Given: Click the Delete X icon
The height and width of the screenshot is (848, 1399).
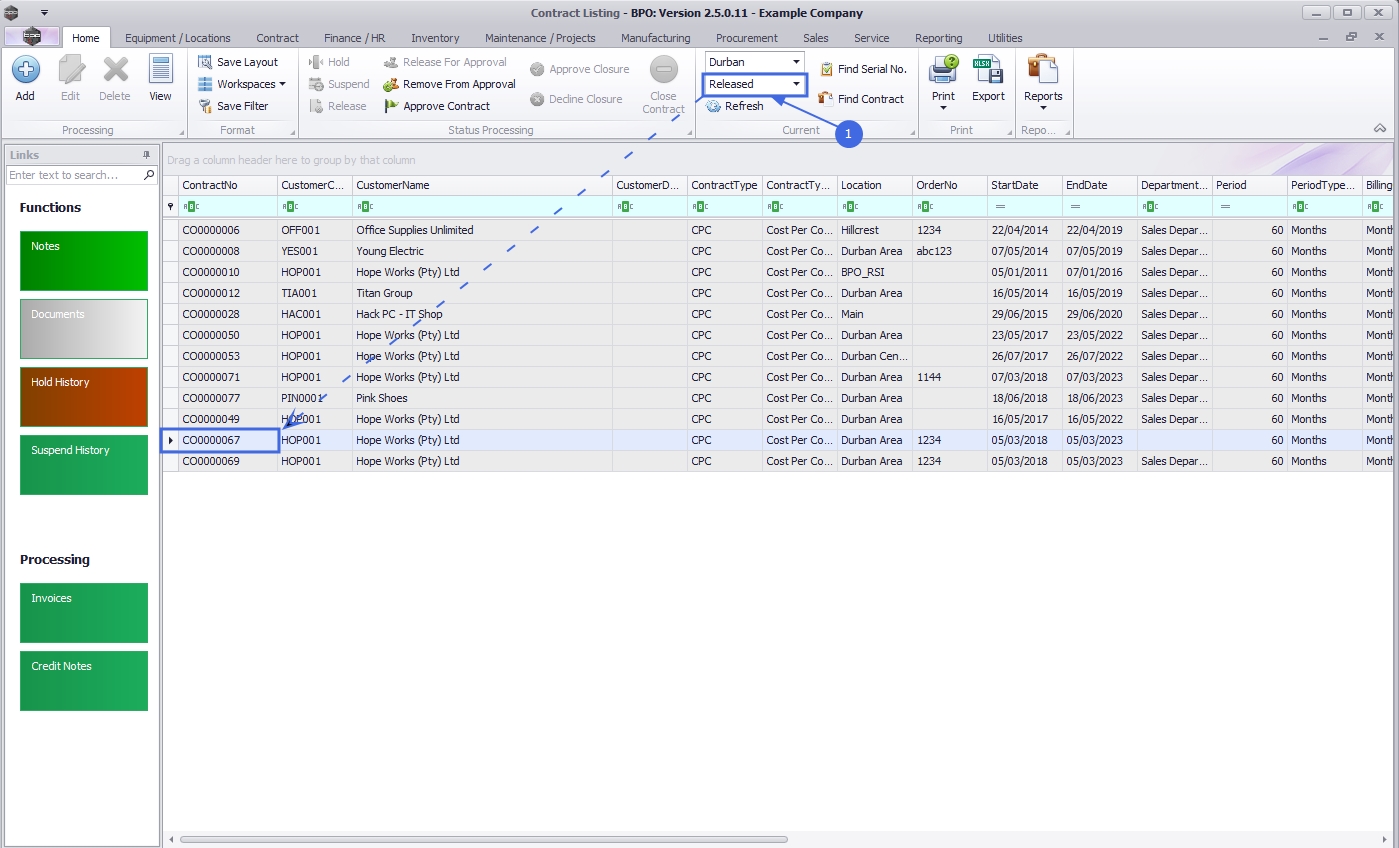Looking at the screenshot, I should [x=115, y=70].
